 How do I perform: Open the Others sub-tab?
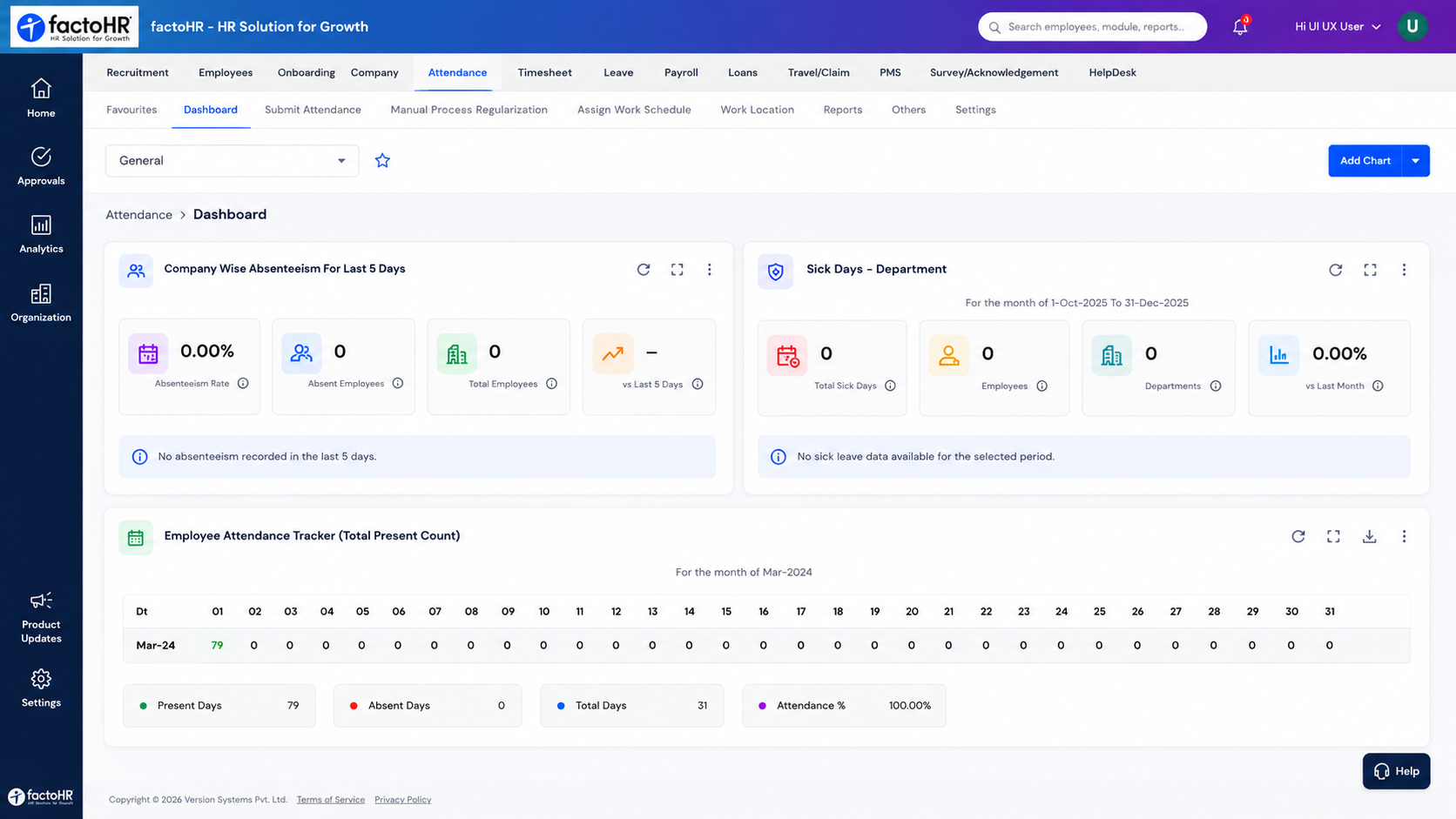point(908,110)
